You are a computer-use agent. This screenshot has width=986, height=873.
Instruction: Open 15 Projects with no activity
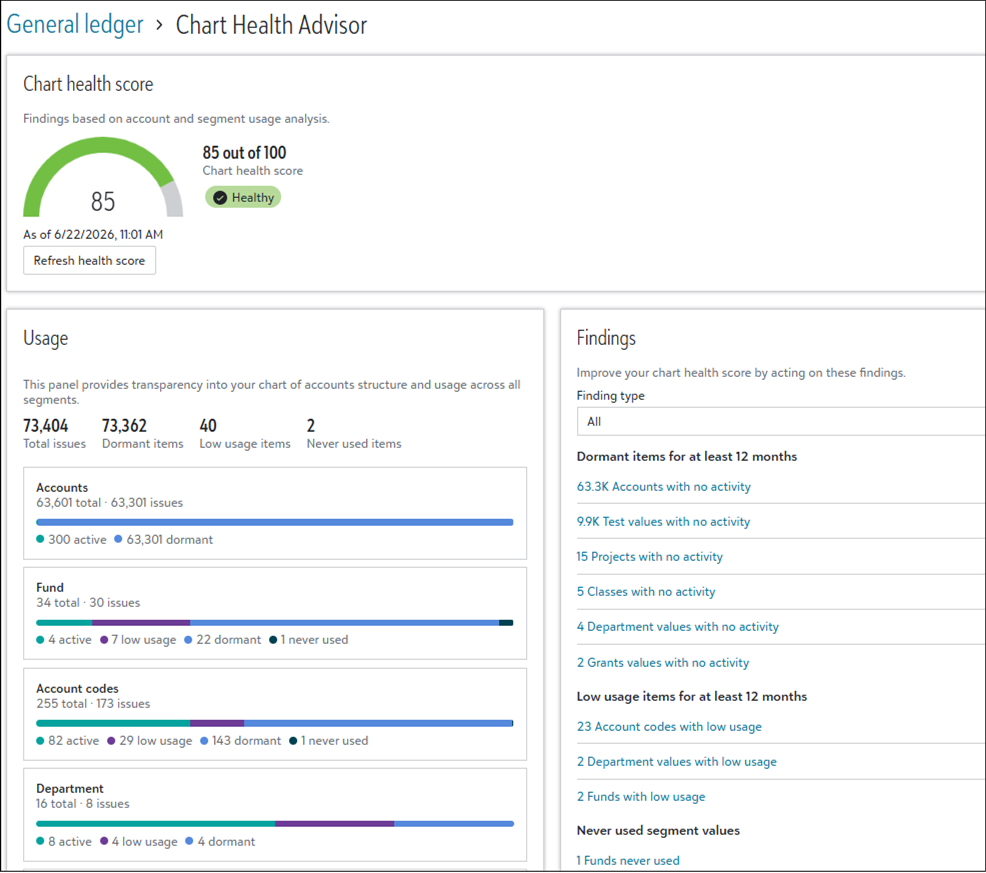tap(650, 557)
